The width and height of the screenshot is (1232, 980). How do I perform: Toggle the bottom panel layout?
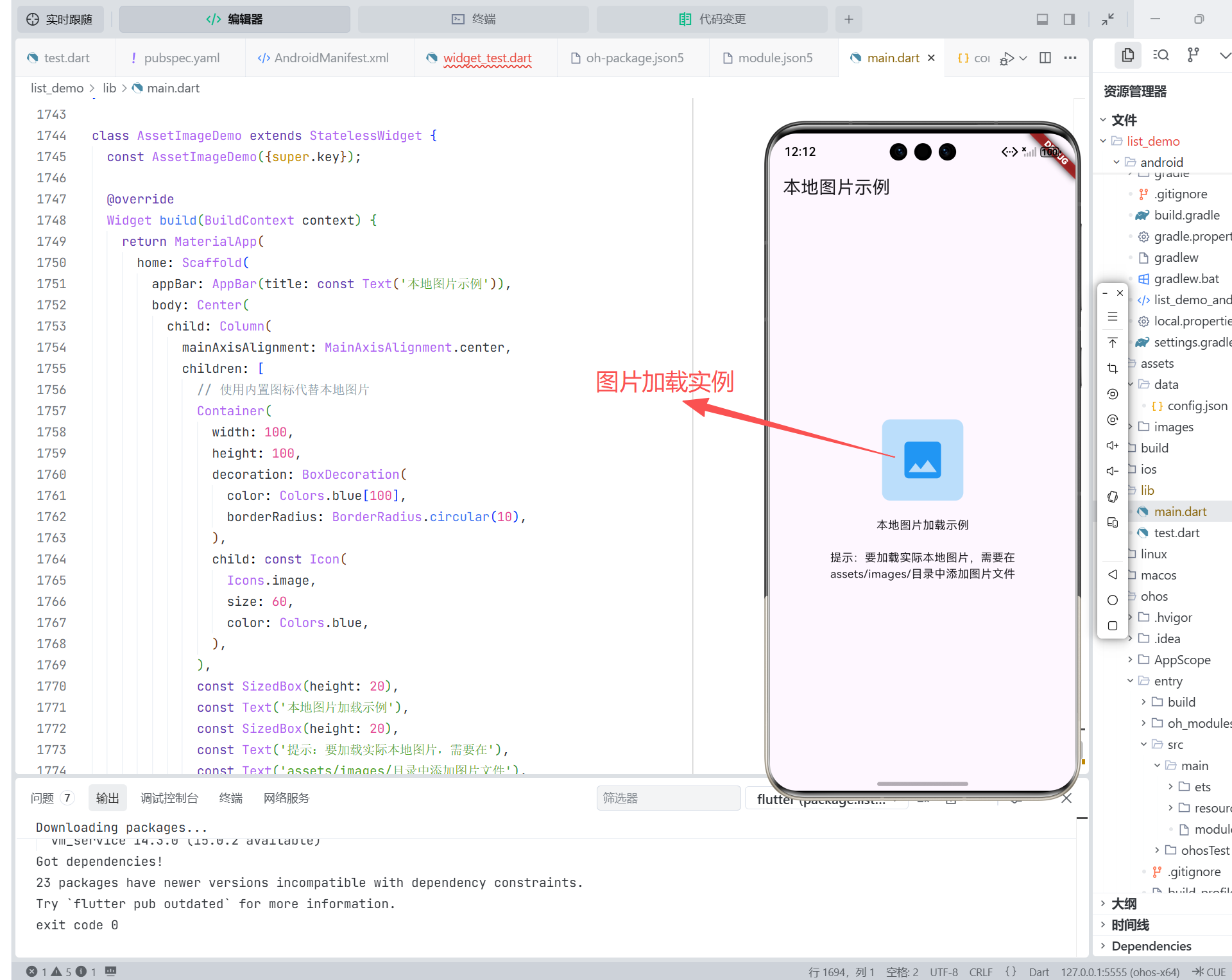(1042, 19)
